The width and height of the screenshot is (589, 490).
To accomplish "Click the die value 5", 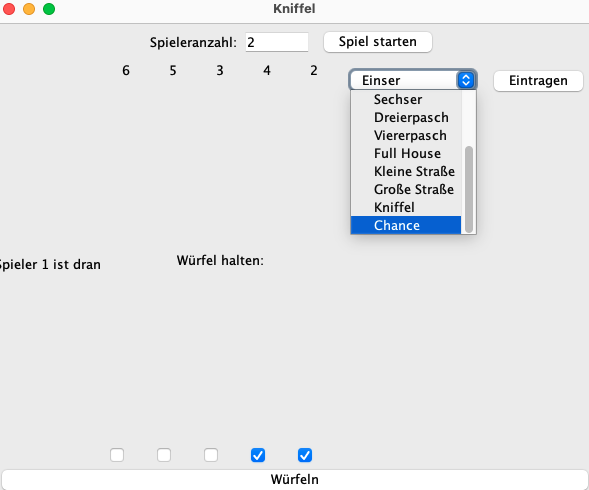I will tap(173, 70).
